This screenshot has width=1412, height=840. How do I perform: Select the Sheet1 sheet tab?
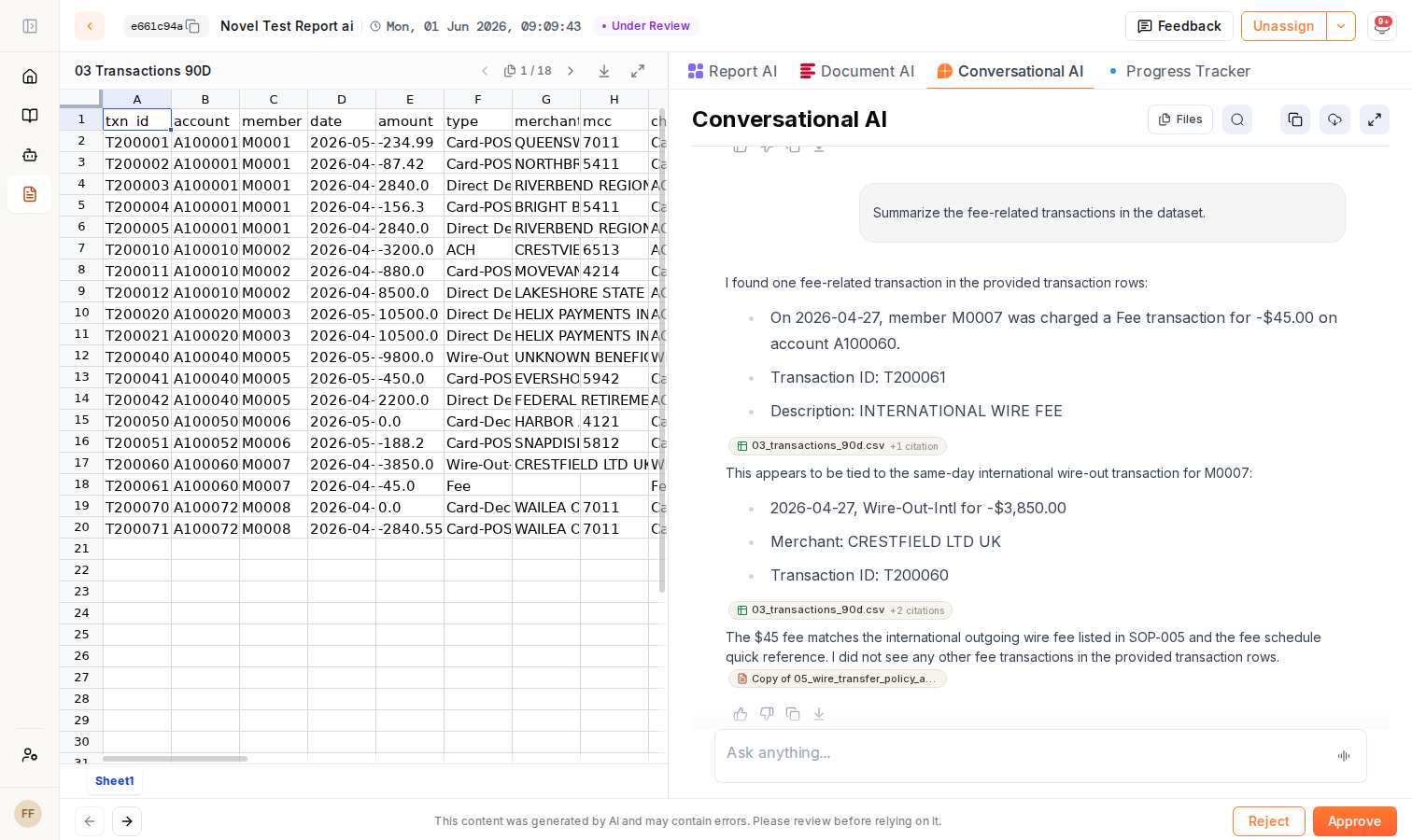[115, 781]
